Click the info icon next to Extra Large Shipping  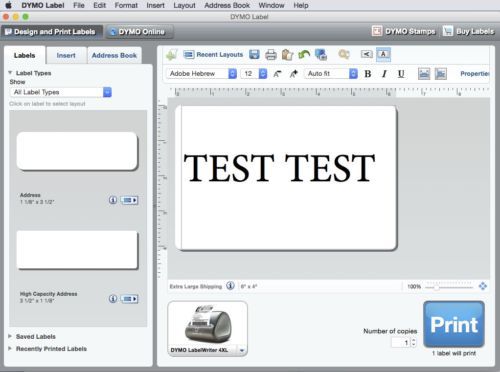pos(230,286)
